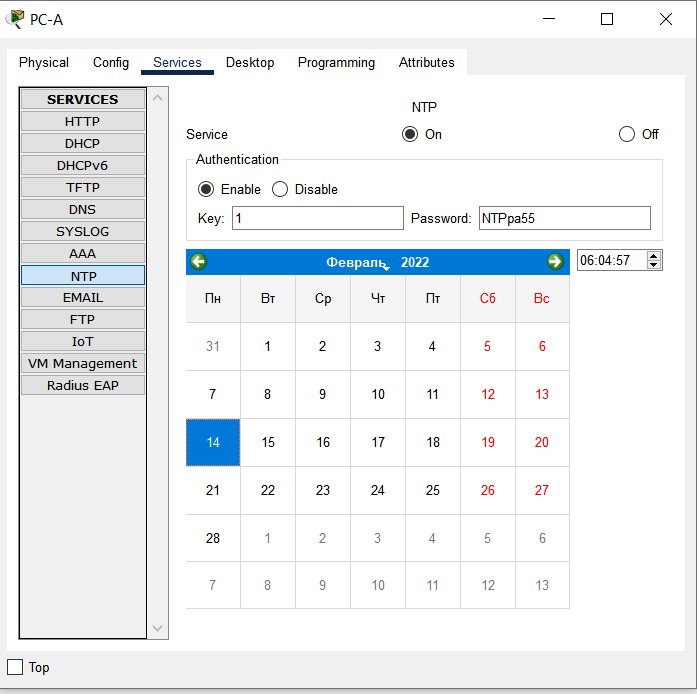Click the Key input field
Viewport: 697px width, 694px height.
pos(318,218)
